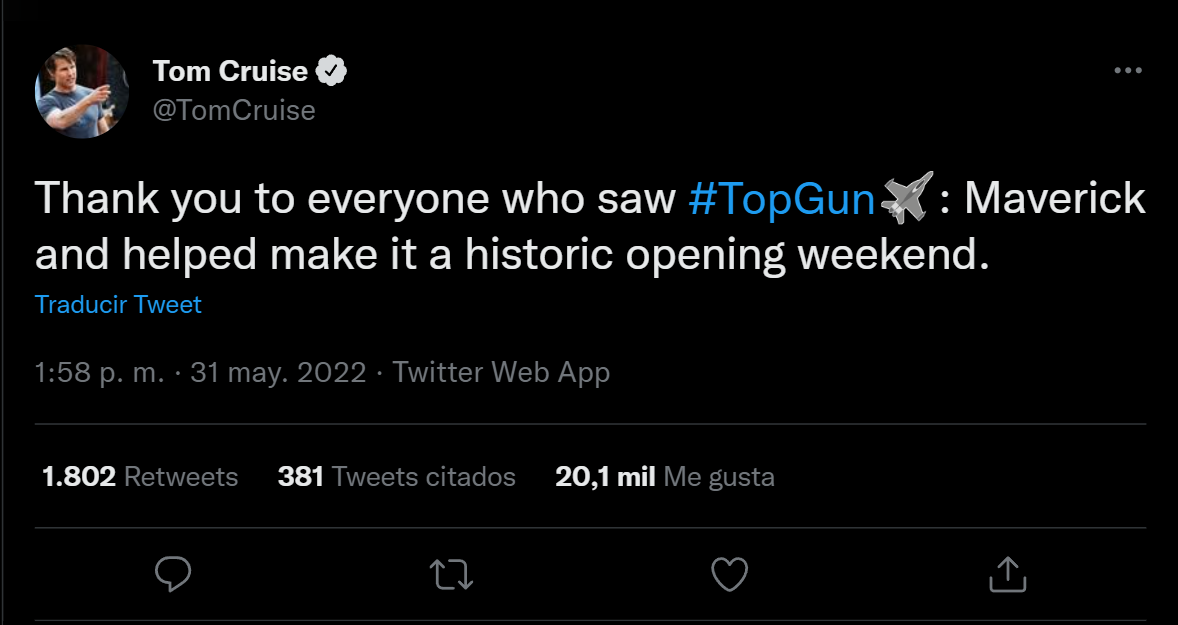
Task: Click the reply speech bubble icon
Action: 174,573
